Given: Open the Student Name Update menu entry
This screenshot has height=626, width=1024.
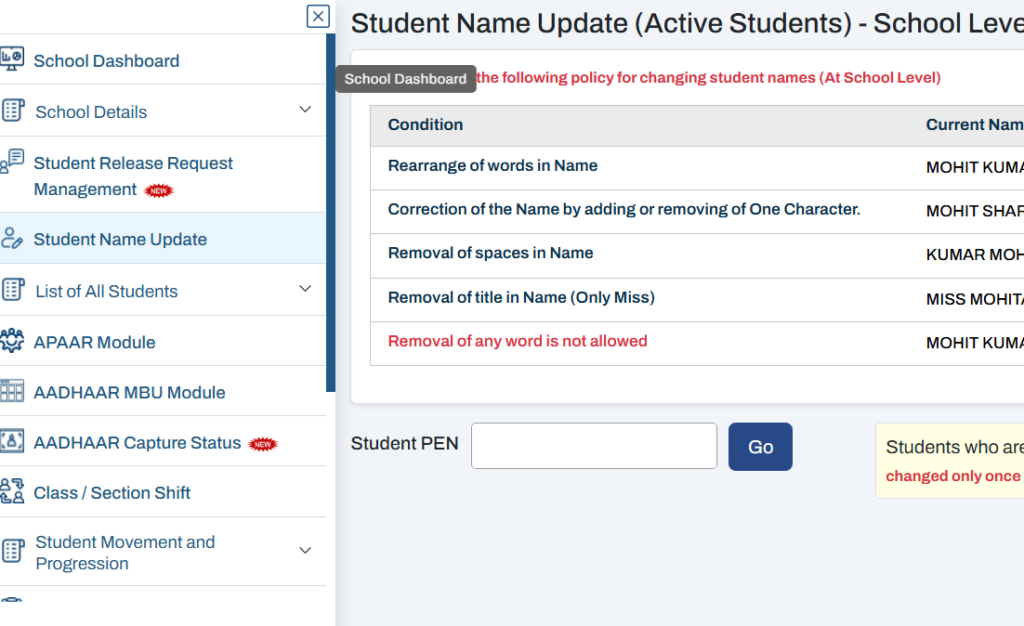Looking at the screenshot, I should tap(120, 238).
